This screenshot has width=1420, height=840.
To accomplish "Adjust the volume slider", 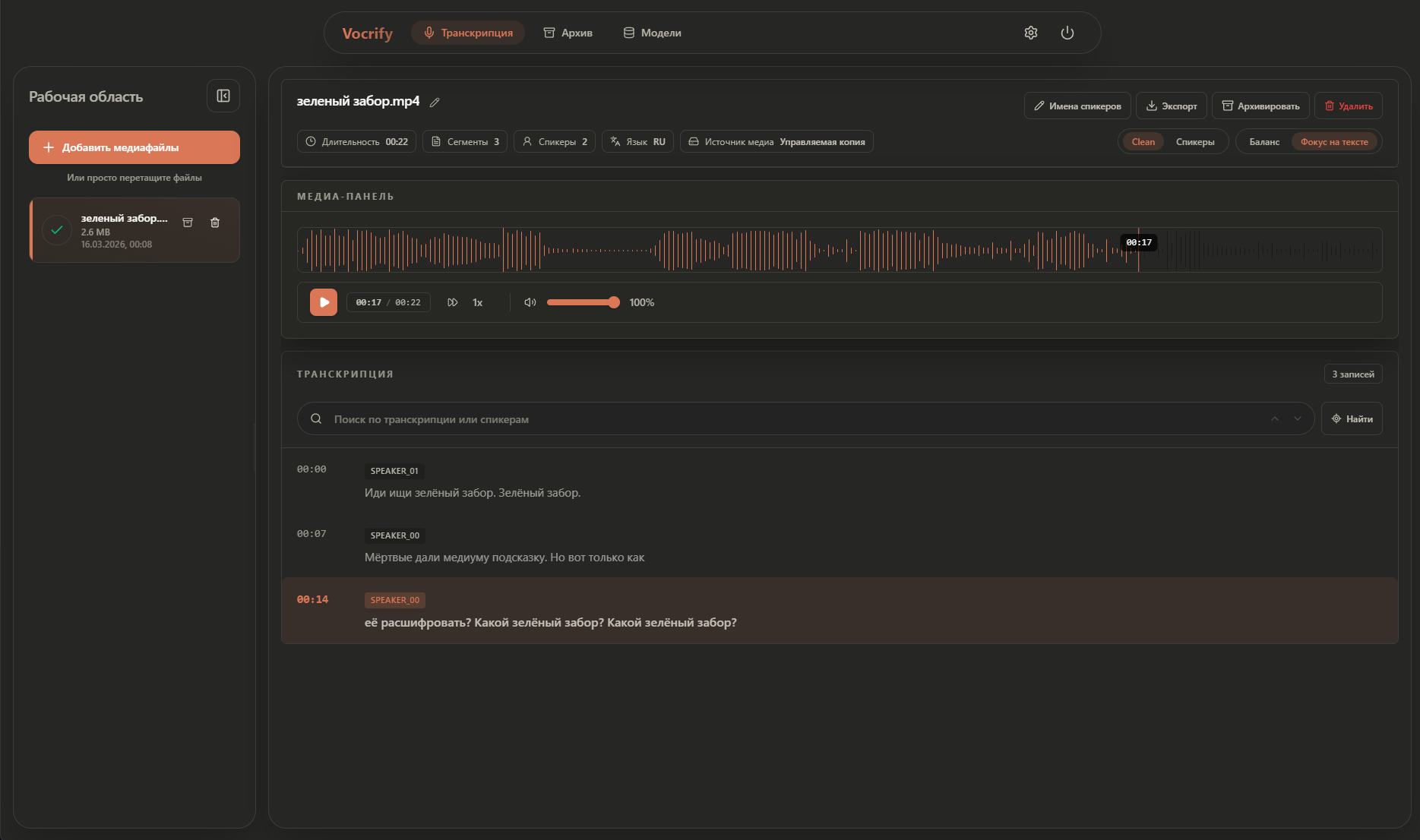I will (x=583, y=302).
